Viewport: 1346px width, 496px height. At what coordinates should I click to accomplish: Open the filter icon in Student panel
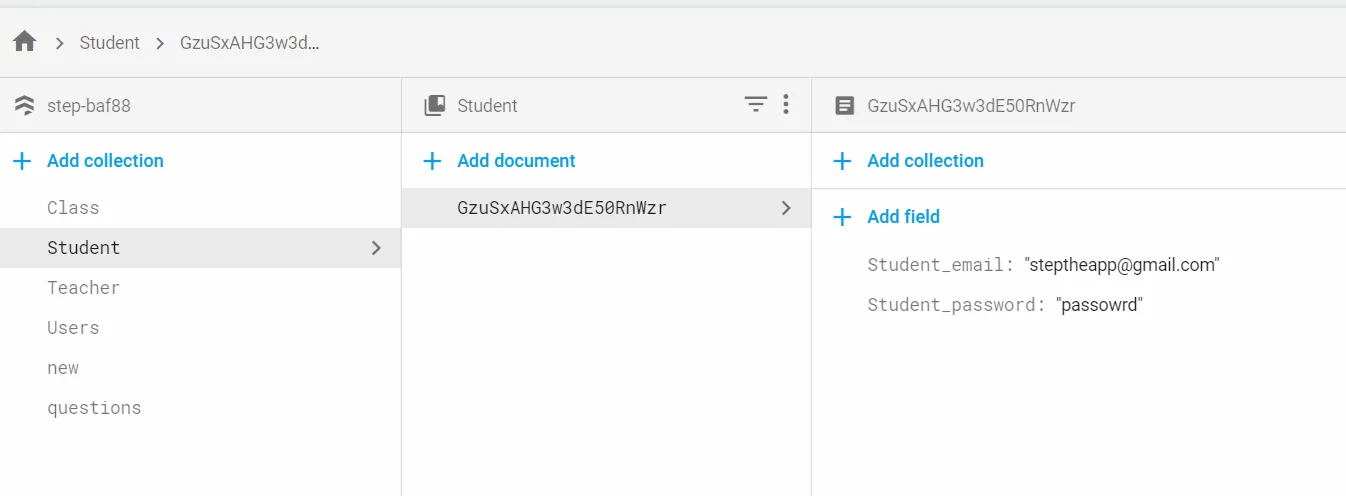pyautogui.click(x=756, y=104)
